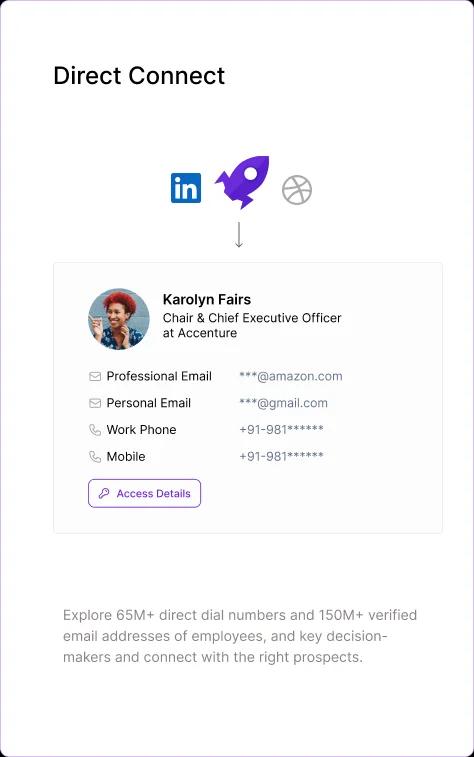The width and height of the screenshot is (474, 757).
Task: Click the purple rocket icon
Action: (242, 182)
